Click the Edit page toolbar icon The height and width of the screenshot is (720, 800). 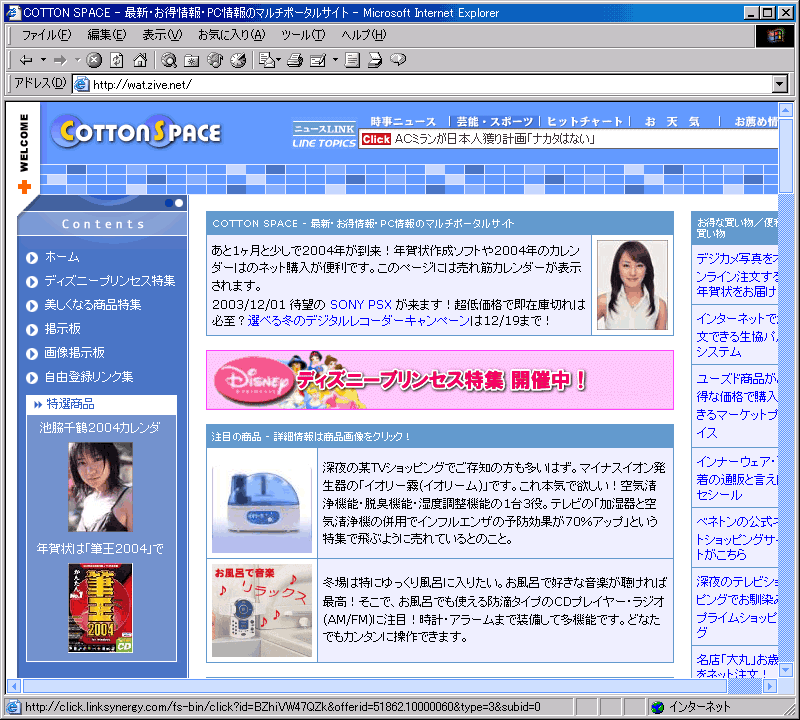(x=318, y=60)
